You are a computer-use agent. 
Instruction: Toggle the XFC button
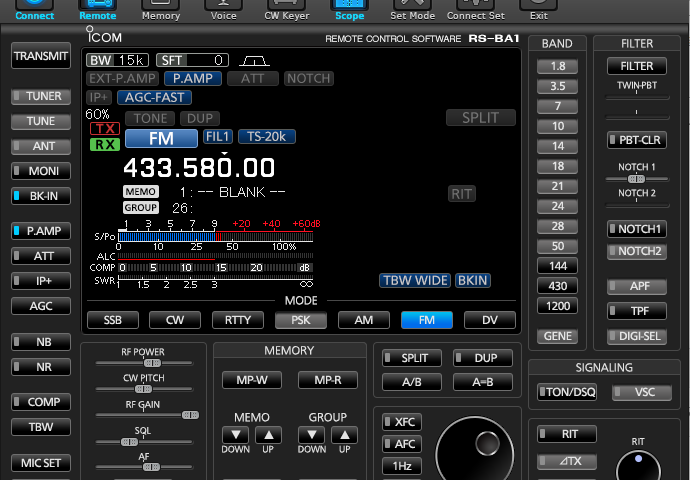coord(402,422)
